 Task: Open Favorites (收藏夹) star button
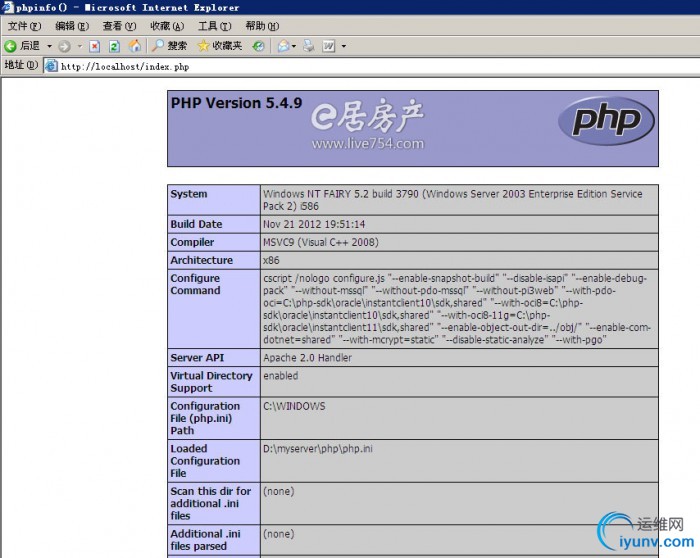tap(220, 46)
